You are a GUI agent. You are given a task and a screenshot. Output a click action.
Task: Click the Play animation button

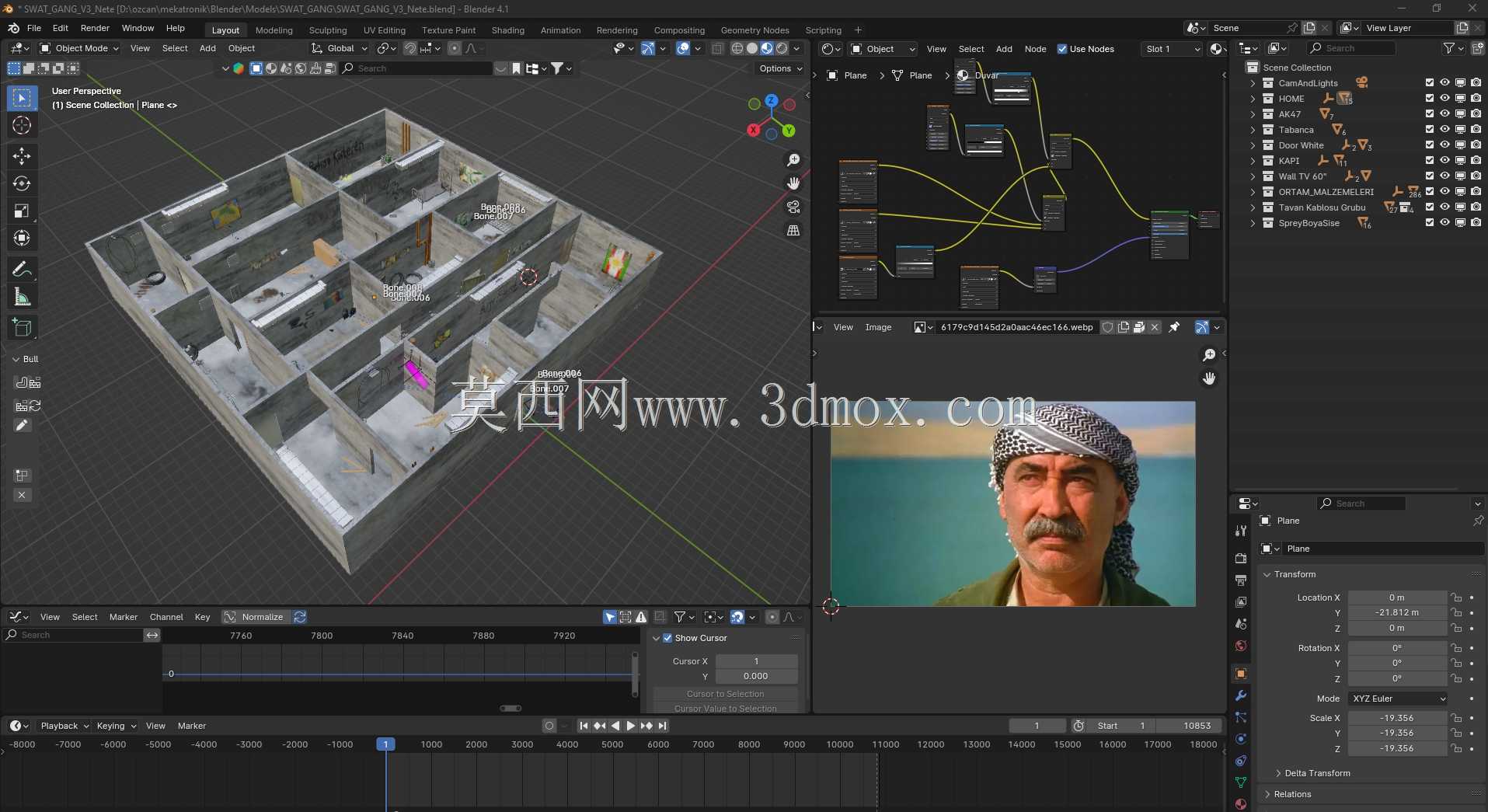coord(631,726)
